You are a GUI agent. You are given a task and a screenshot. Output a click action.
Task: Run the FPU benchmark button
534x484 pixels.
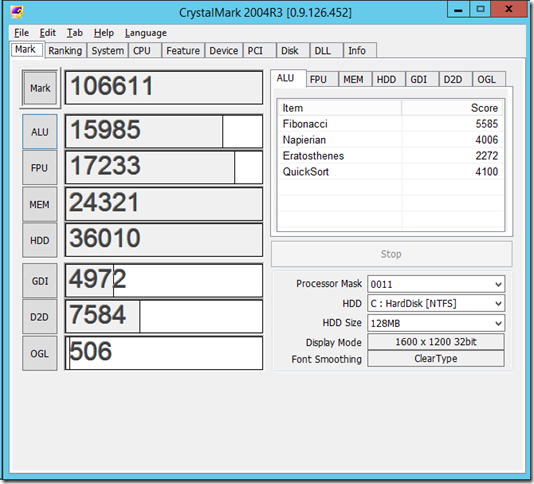pyautogui.click(x=40, y=168)
